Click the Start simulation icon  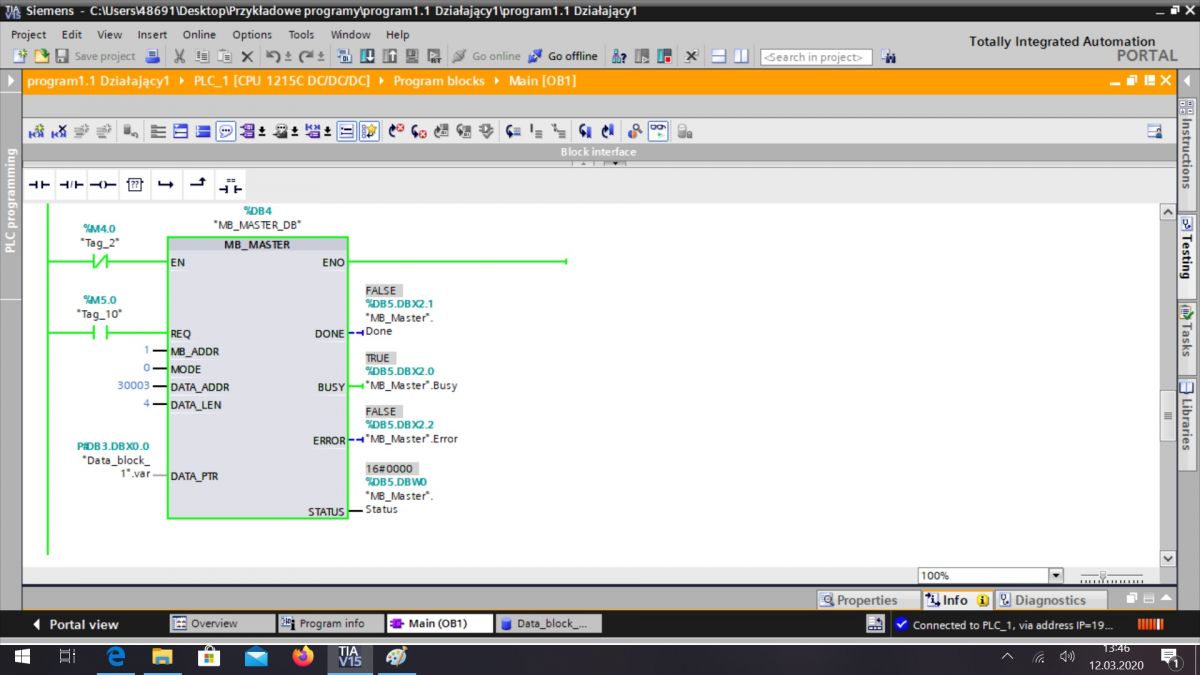pyautogui.click(x=412, y=56)
